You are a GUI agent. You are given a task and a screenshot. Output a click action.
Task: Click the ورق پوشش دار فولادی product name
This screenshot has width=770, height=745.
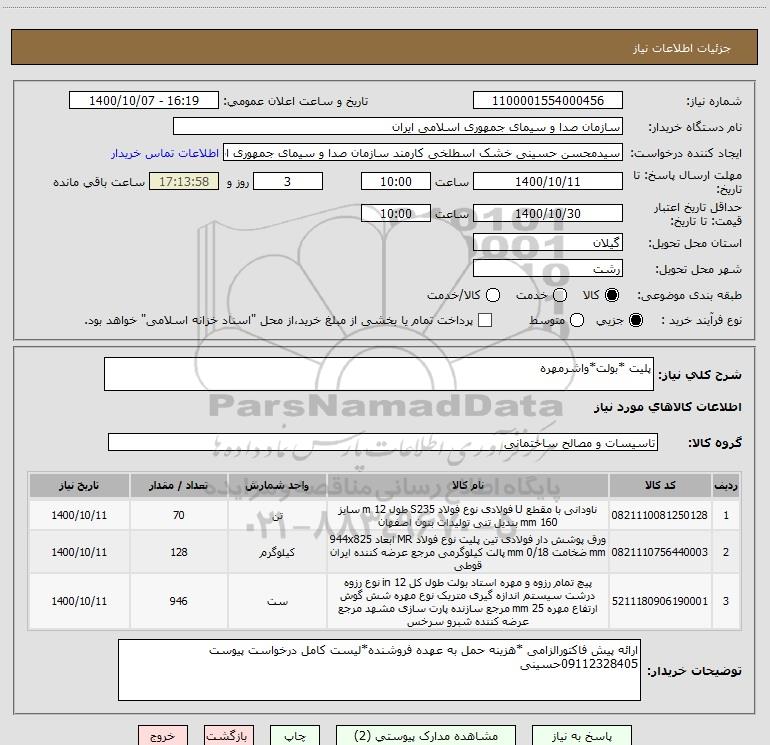tap(468, 552)
